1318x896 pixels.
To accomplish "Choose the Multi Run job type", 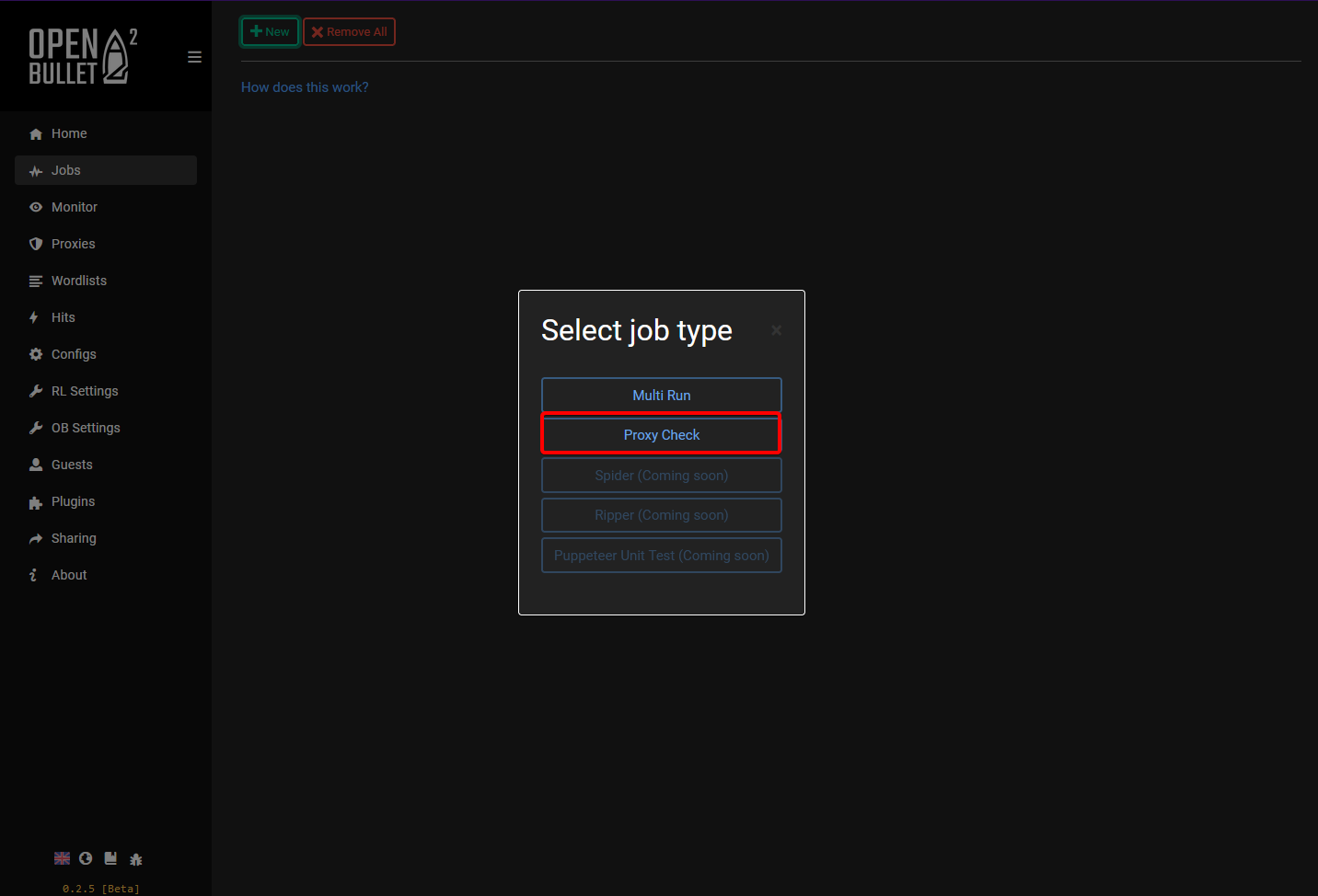I will click(662, 395).
